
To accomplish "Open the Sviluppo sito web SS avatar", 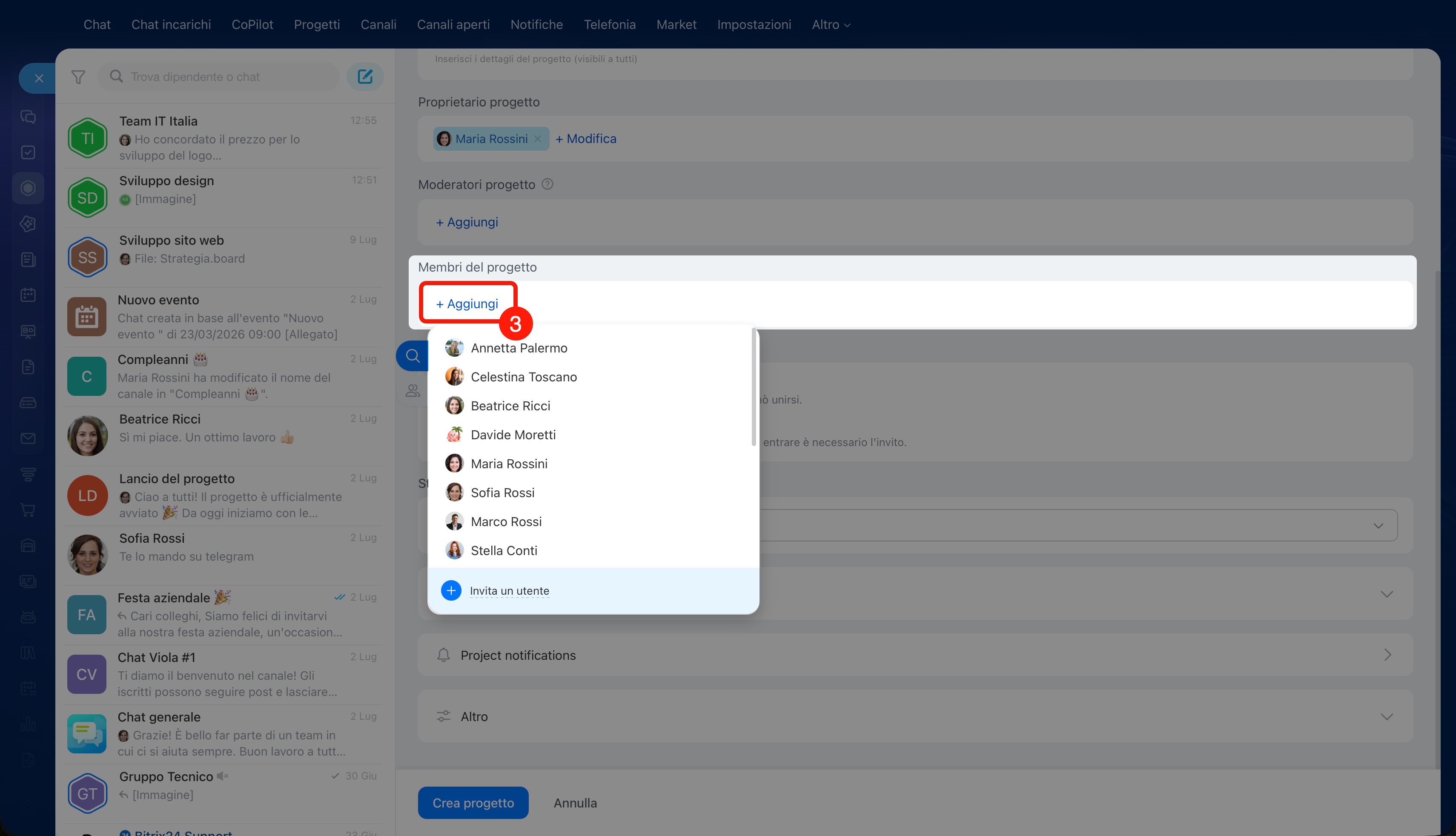I will coord(87,257).
